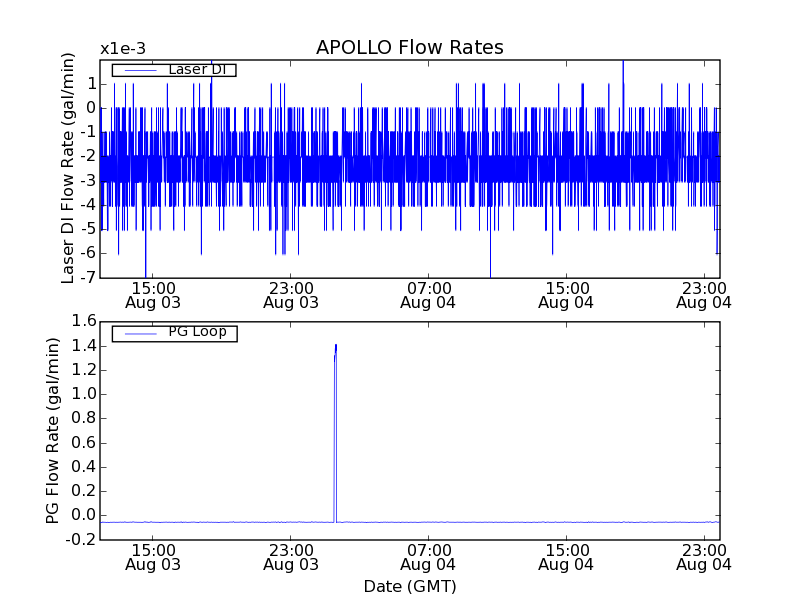Click the 23:00 Aug 03 label under the upper plot
The height and width of the screenshot is (600, 800).
pyautogui.click(x=291, y=294)
